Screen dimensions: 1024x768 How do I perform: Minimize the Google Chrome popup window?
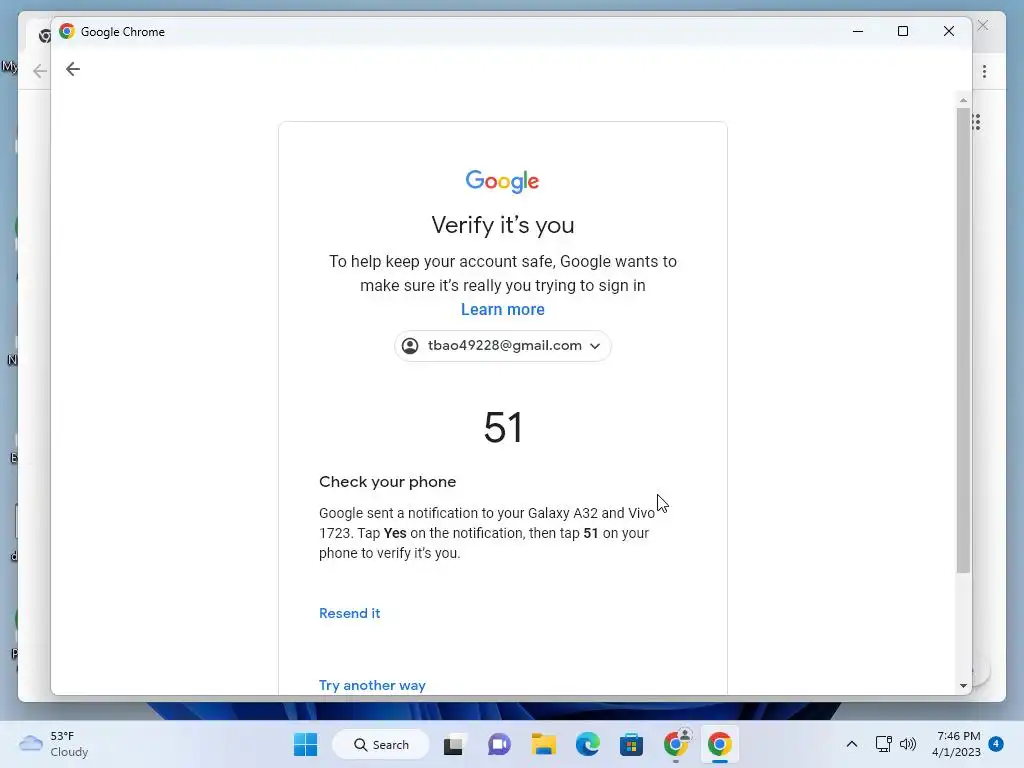pos(857,31)
